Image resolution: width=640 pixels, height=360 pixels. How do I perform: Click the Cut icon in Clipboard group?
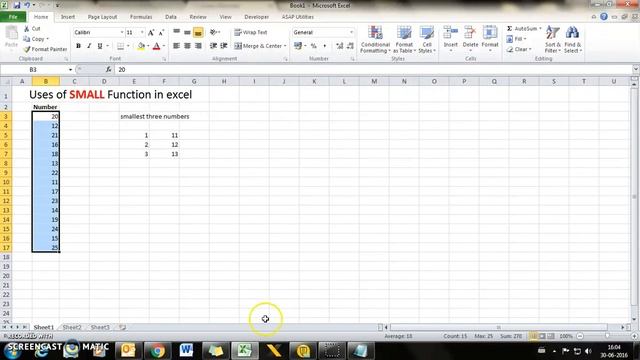tap(27, 29)
